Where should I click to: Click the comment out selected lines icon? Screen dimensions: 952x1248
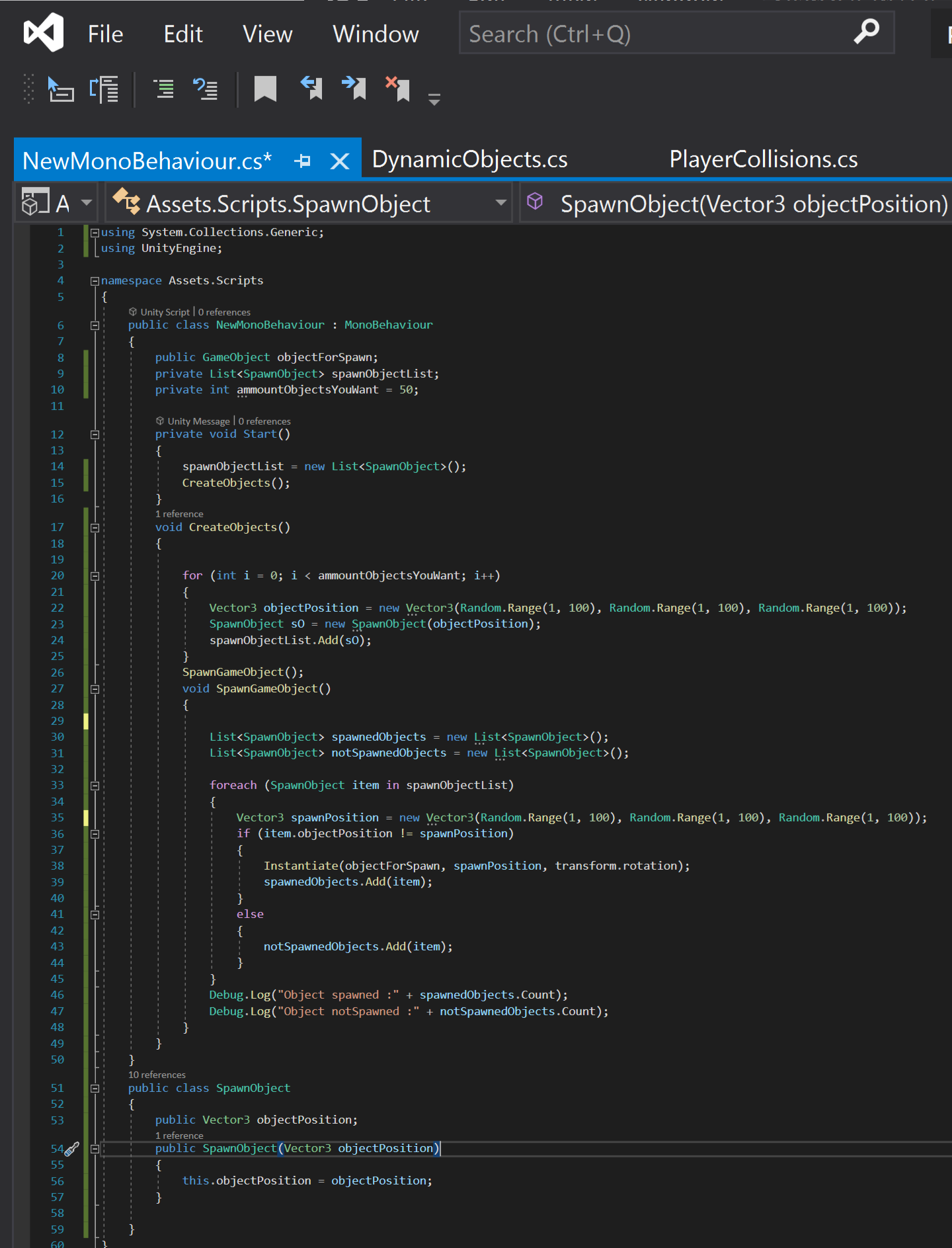(163, 89)
